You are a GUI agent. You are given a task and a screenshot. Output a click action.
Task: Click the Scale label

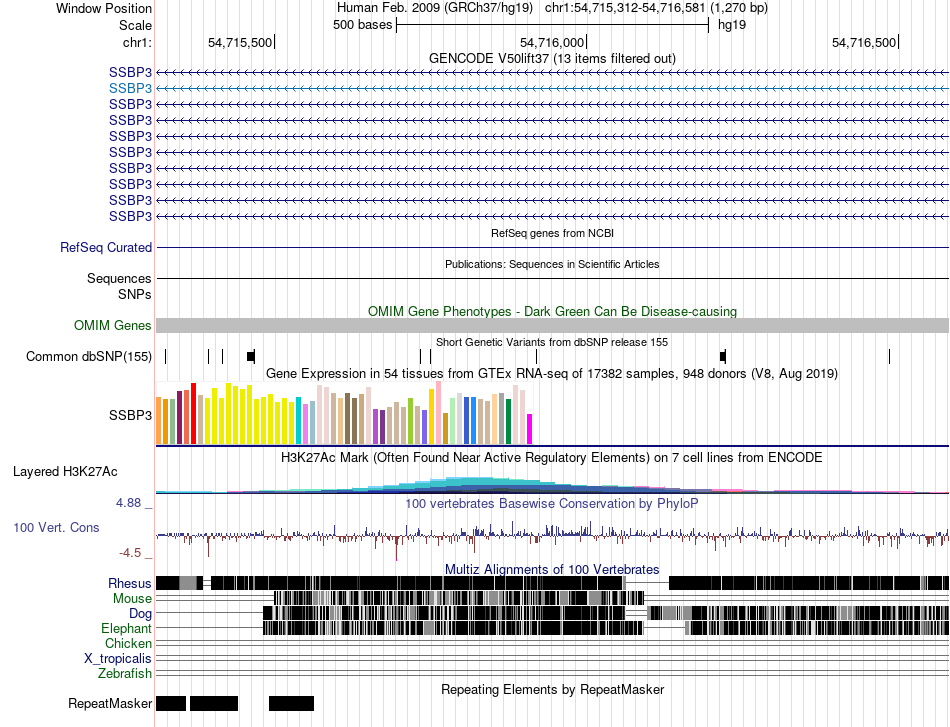135,25
